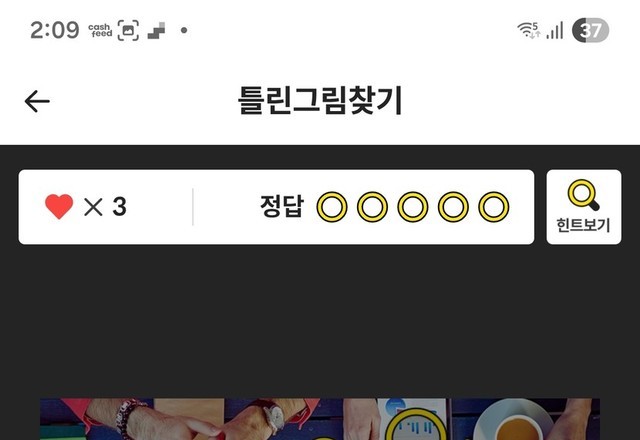The height and width of the screenshot is (440, 640).
Task: Tap the × 3 lives counter
Action: pos(105,207)
